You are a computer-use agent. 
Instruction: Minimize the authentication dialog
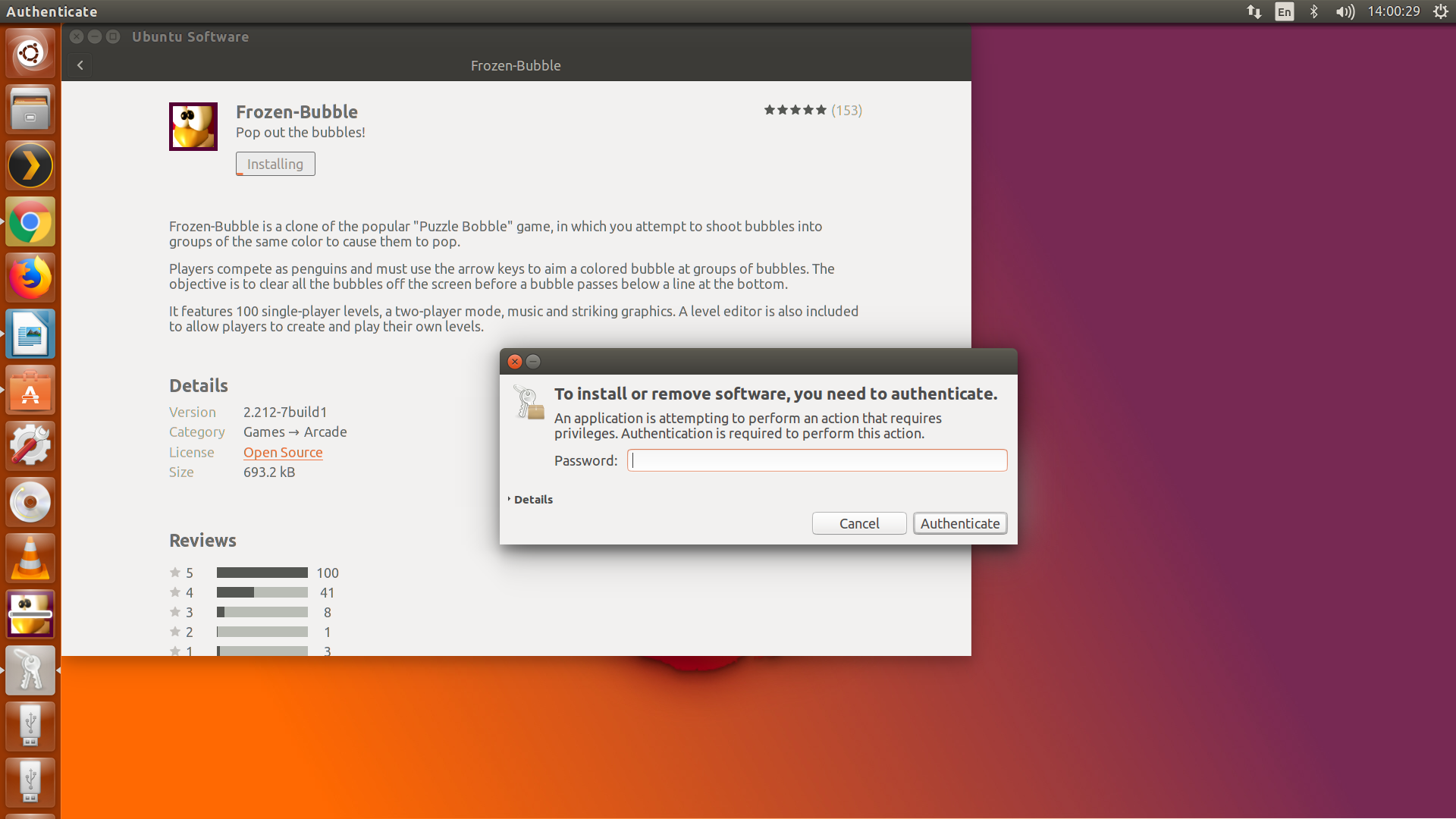(533, 362)
